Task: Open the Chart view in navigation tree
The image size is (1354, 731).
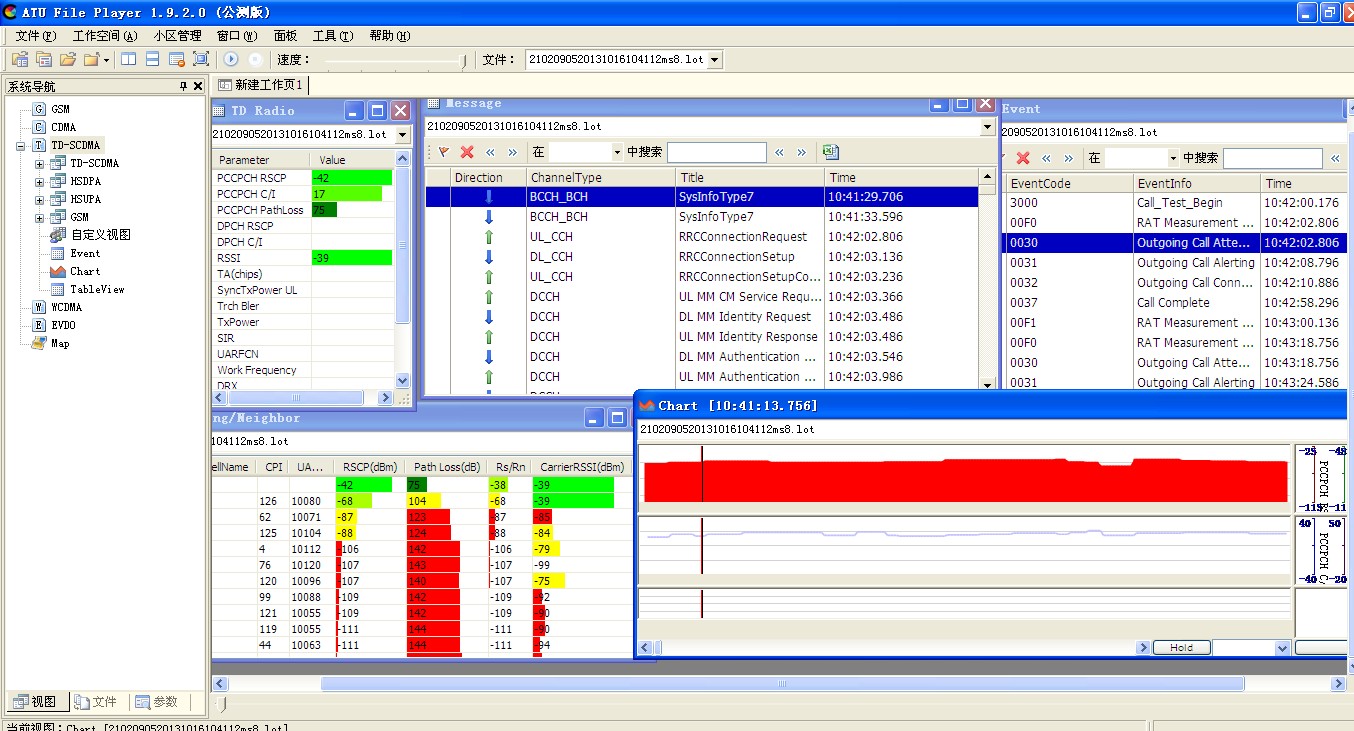Action: (84, 271)
